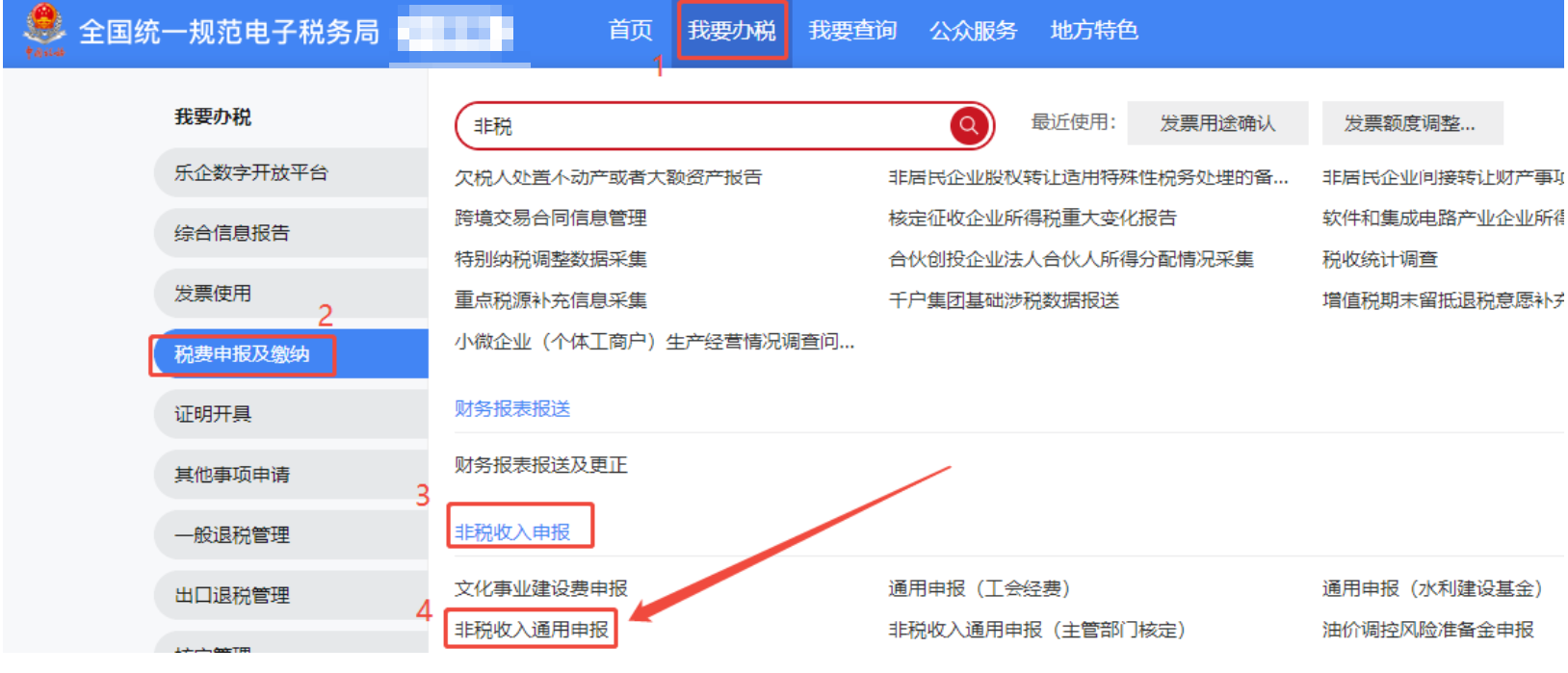This screenshot has height=673, width=1568.
Task: Switch to 公众服务 tab
Action: pyautogui.click(x=973, y=31)
